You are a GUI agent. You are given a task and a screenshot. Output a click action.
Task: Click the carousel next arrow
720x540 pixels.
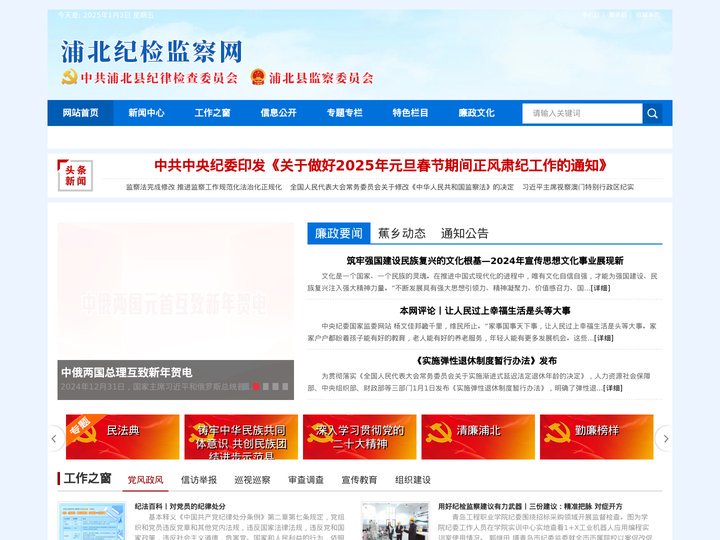pyautogui.click(x=665, y=439)
